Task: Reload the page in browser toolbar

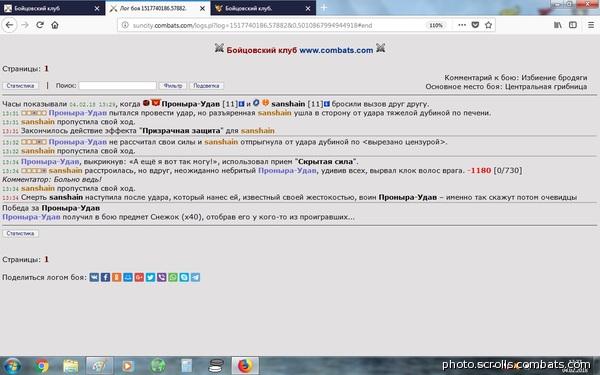Action: tap(40, 25)
